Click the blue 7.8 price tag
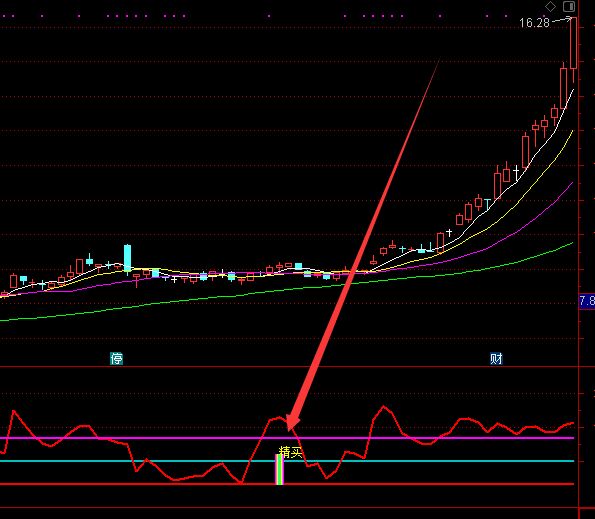The height and width of the screenshot is (519, 595). point(587,301)
